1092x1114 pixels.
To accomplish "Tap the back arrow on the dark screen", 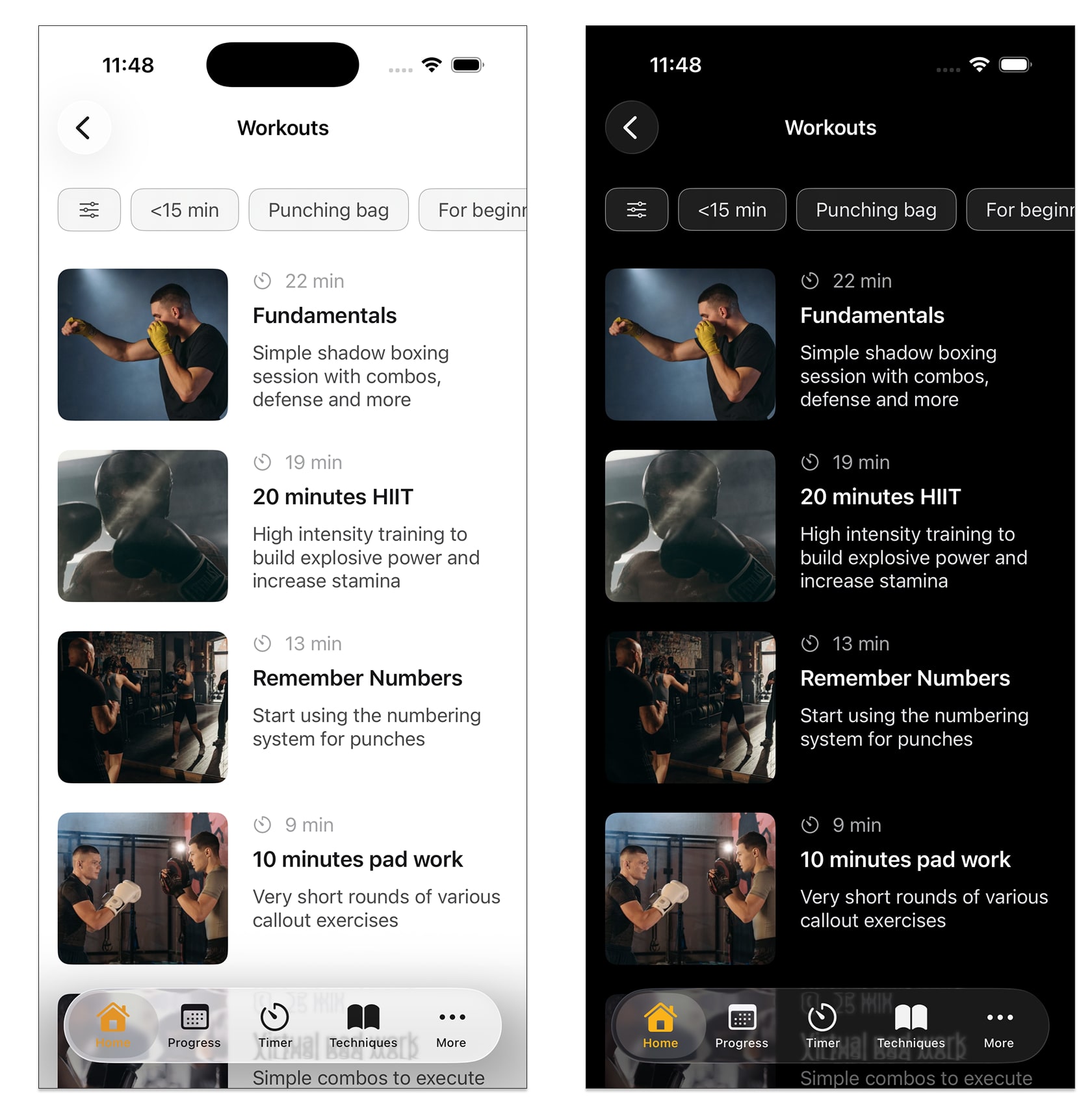I will [631, 128].
